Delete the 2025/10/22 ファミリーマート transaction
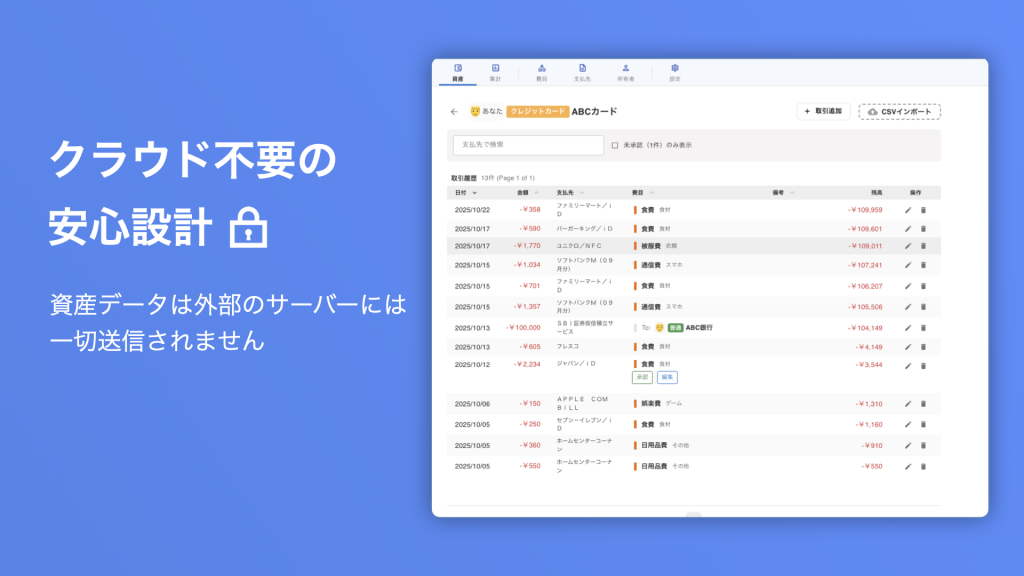 923,210
